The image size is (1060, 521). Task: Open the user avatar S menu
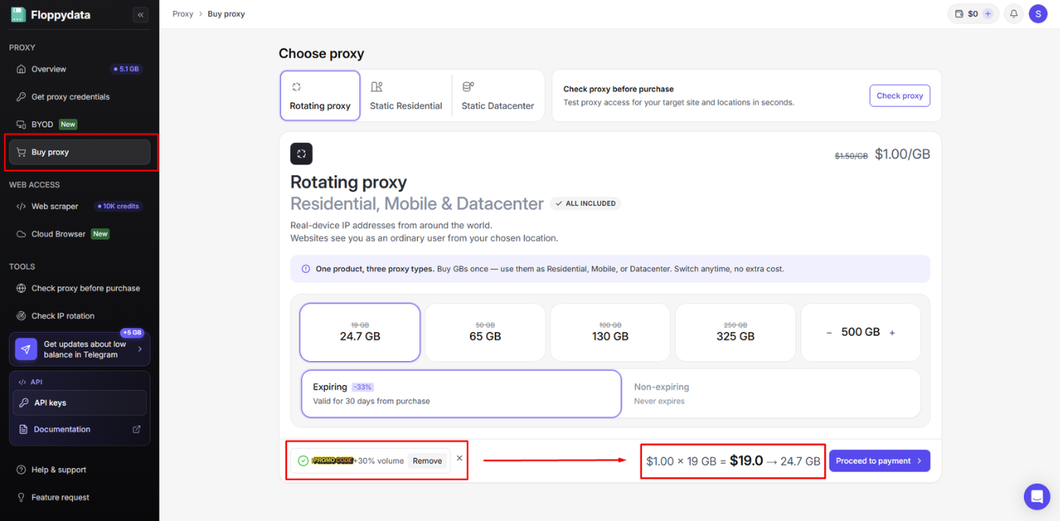pyautogui.click(x=1038, y=14)
